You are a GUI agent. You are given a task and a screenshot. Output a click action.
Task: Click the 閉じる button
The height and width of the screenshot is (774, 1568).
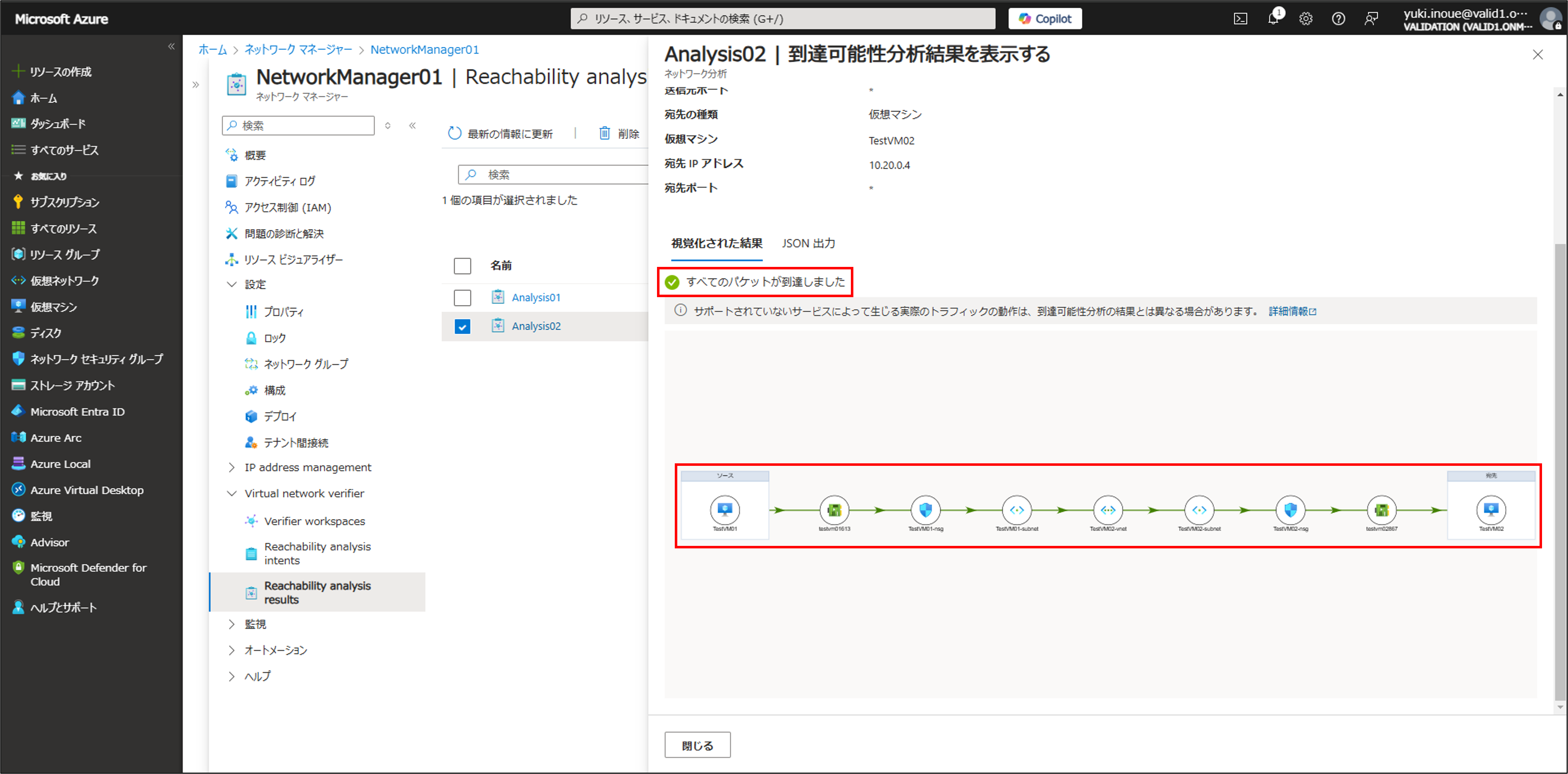tap(697, 746)
